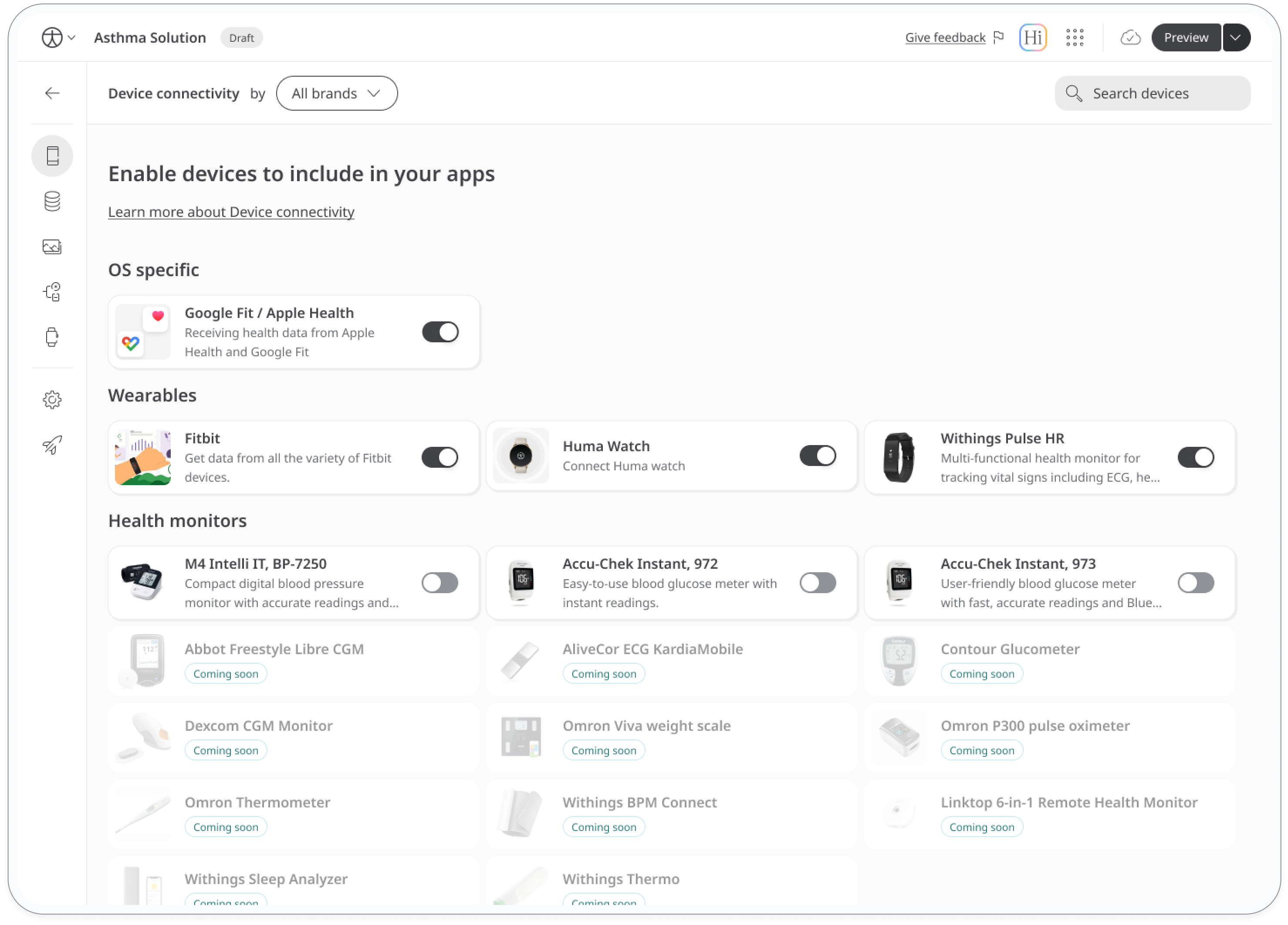Expand the All brands dropdown filter
The image size is (1288, 925).
point(336,93)
